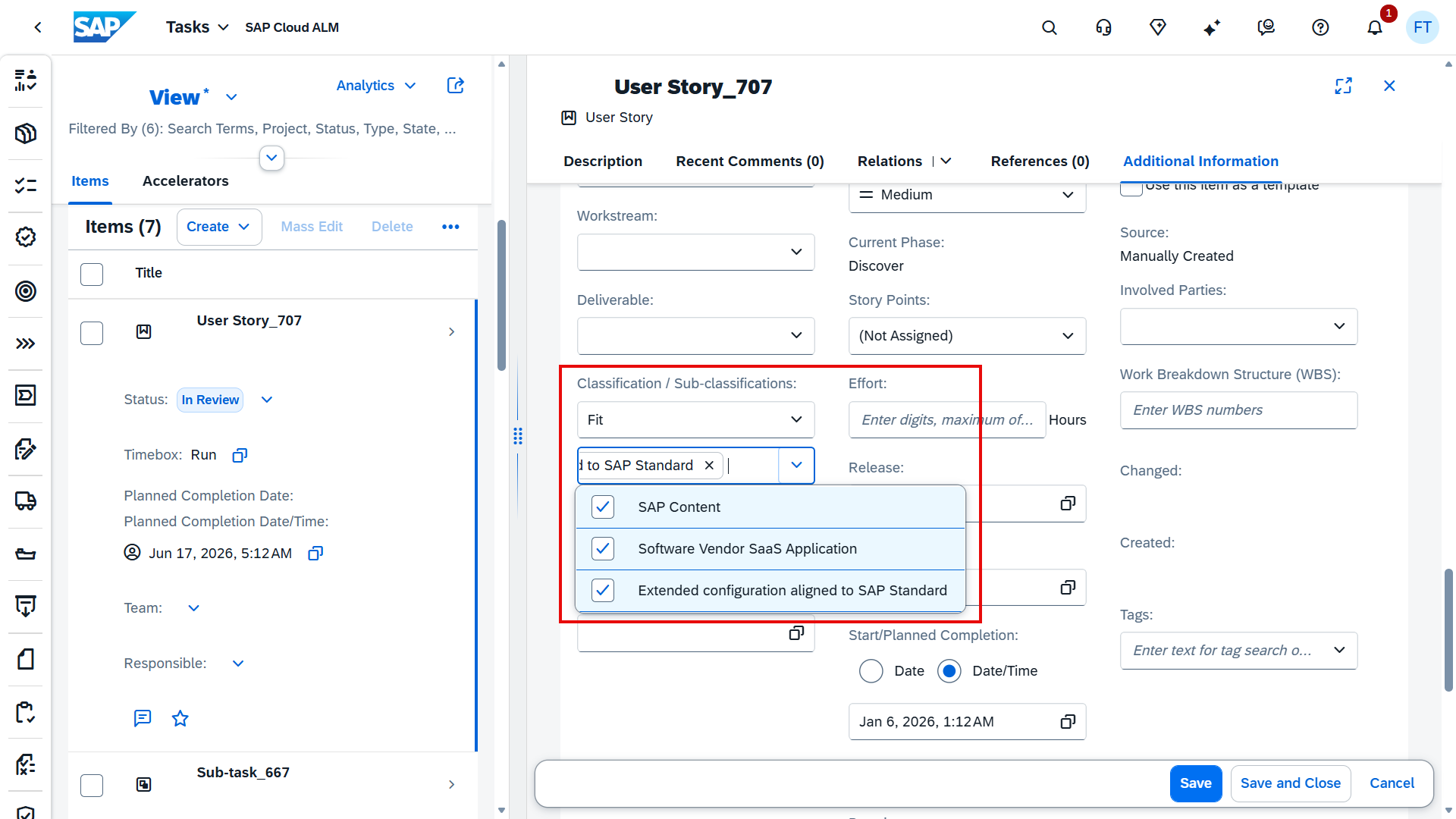
Task: Click the panel splitter handle
Action: click(x=518, y=436)
